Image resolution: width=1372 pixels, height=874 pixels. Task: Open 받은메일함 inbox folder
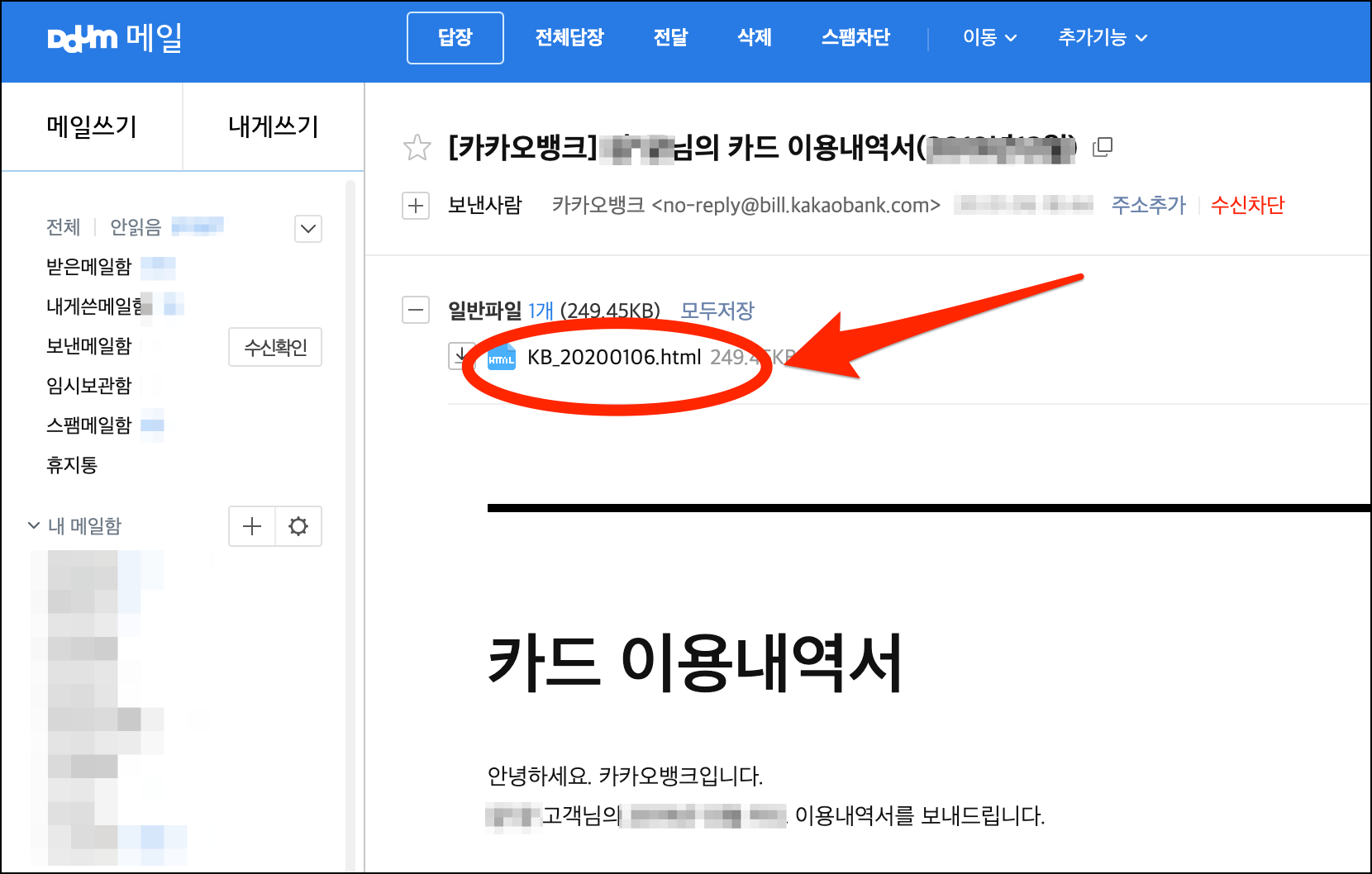89,267
